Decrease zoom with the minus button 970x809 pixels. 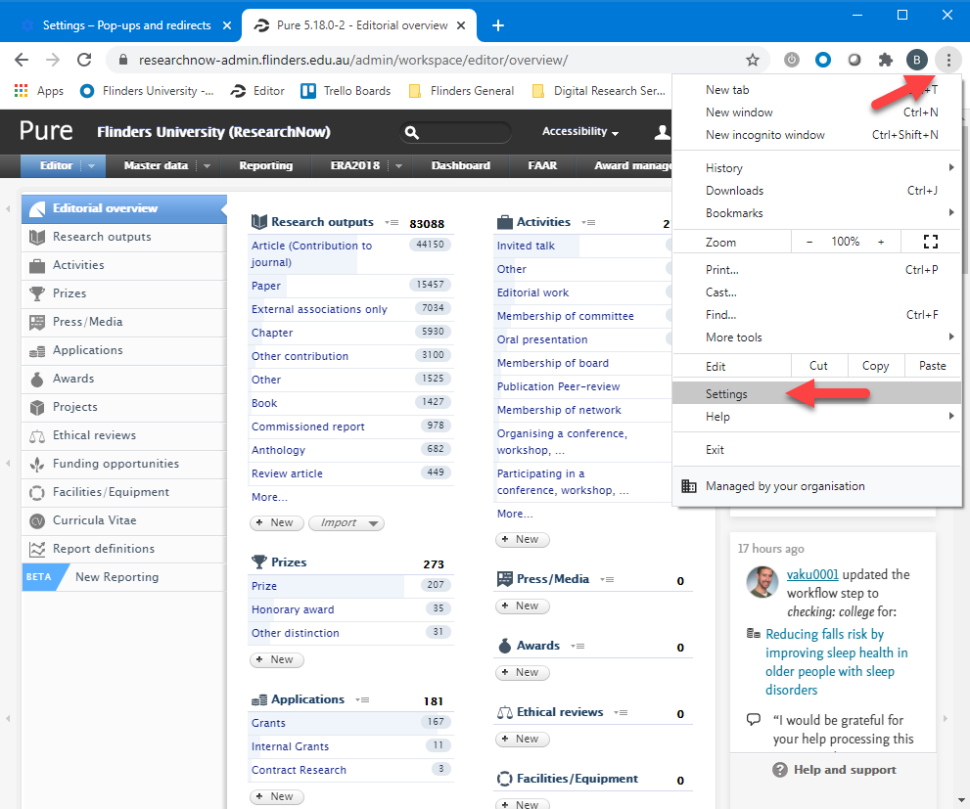[809, 242]
